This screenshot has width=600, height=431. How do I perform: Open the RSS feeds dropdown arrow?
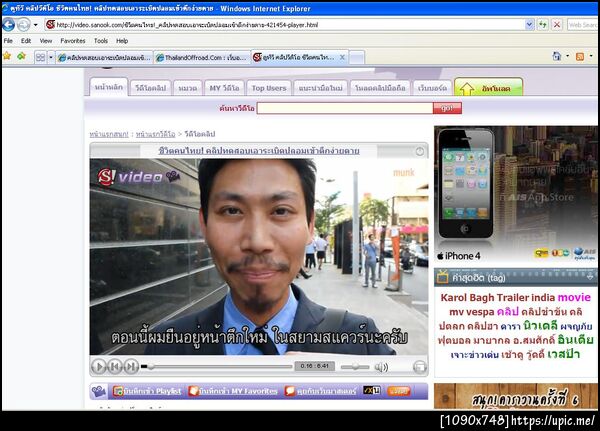[591, 56]
